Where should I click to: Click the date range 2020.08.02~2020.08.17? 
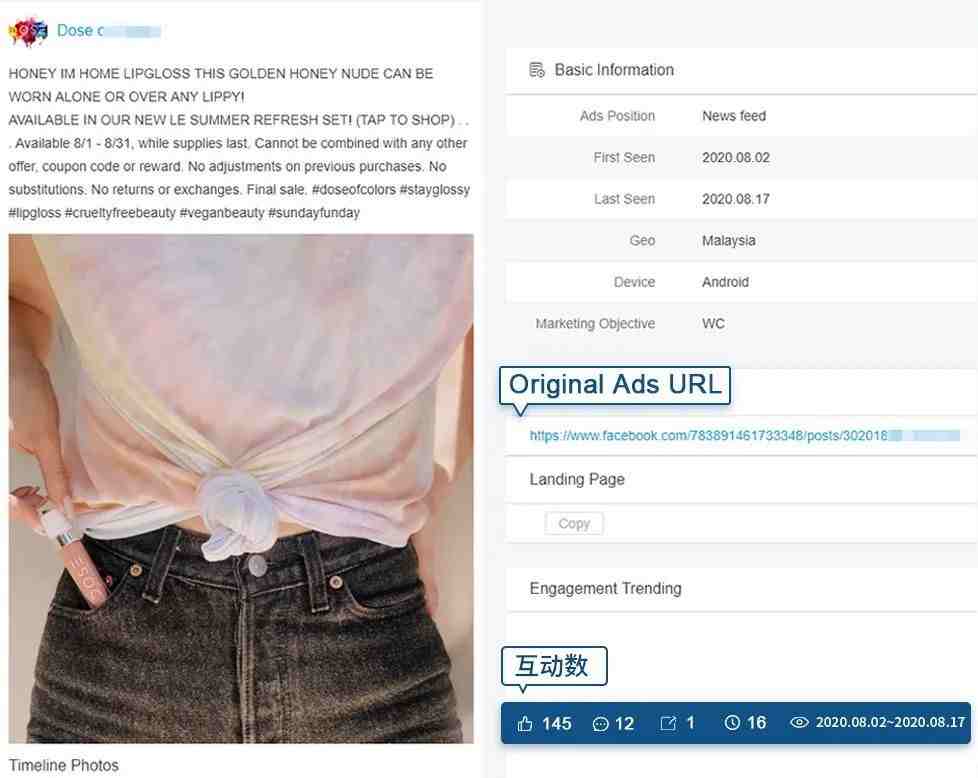tap(890, 722)
